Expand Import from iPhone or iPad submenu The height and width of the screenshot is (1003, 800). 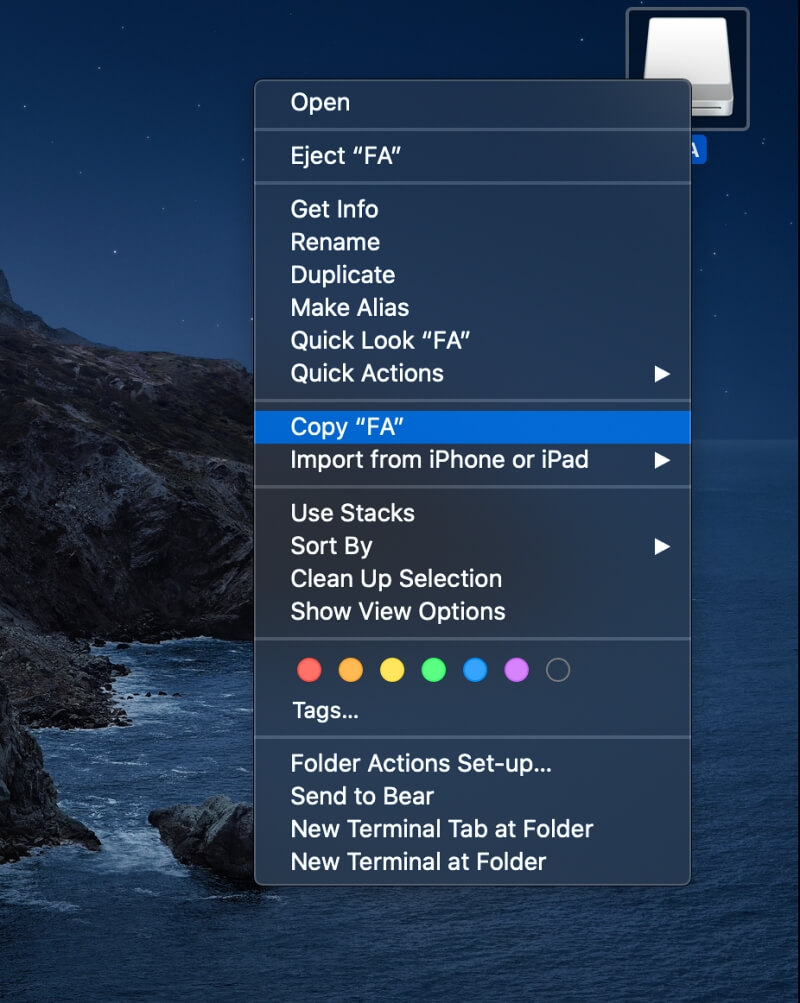[x=473, y=460]
